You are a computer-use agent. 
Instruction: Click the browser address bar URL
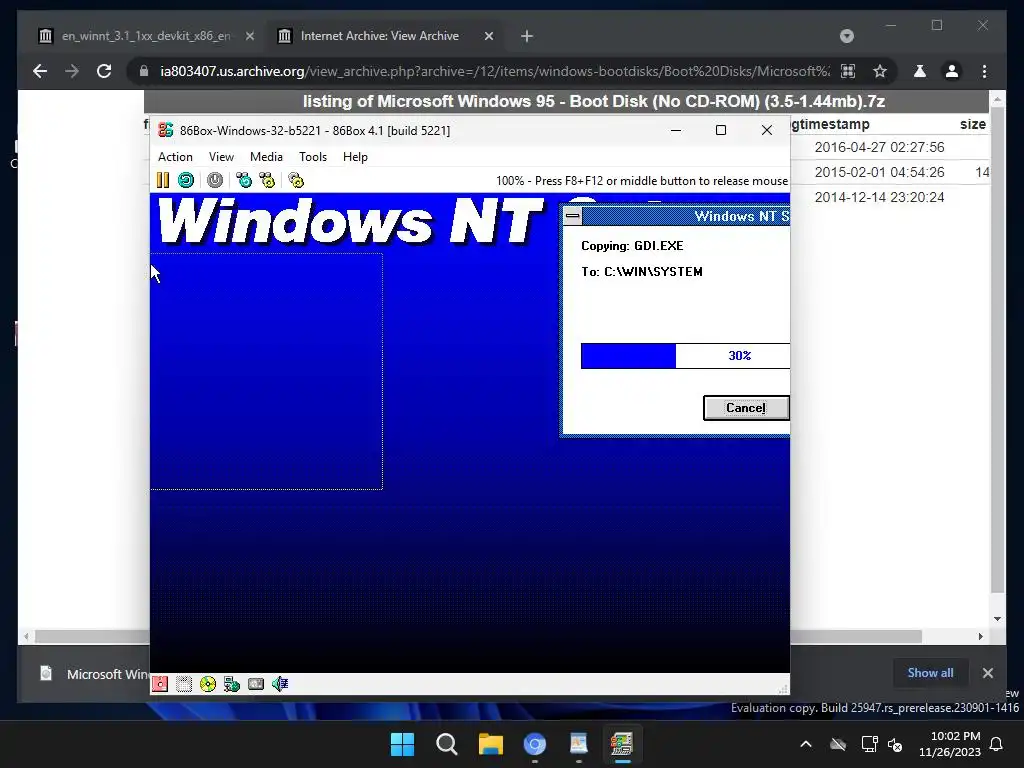[x=495, y=71]
